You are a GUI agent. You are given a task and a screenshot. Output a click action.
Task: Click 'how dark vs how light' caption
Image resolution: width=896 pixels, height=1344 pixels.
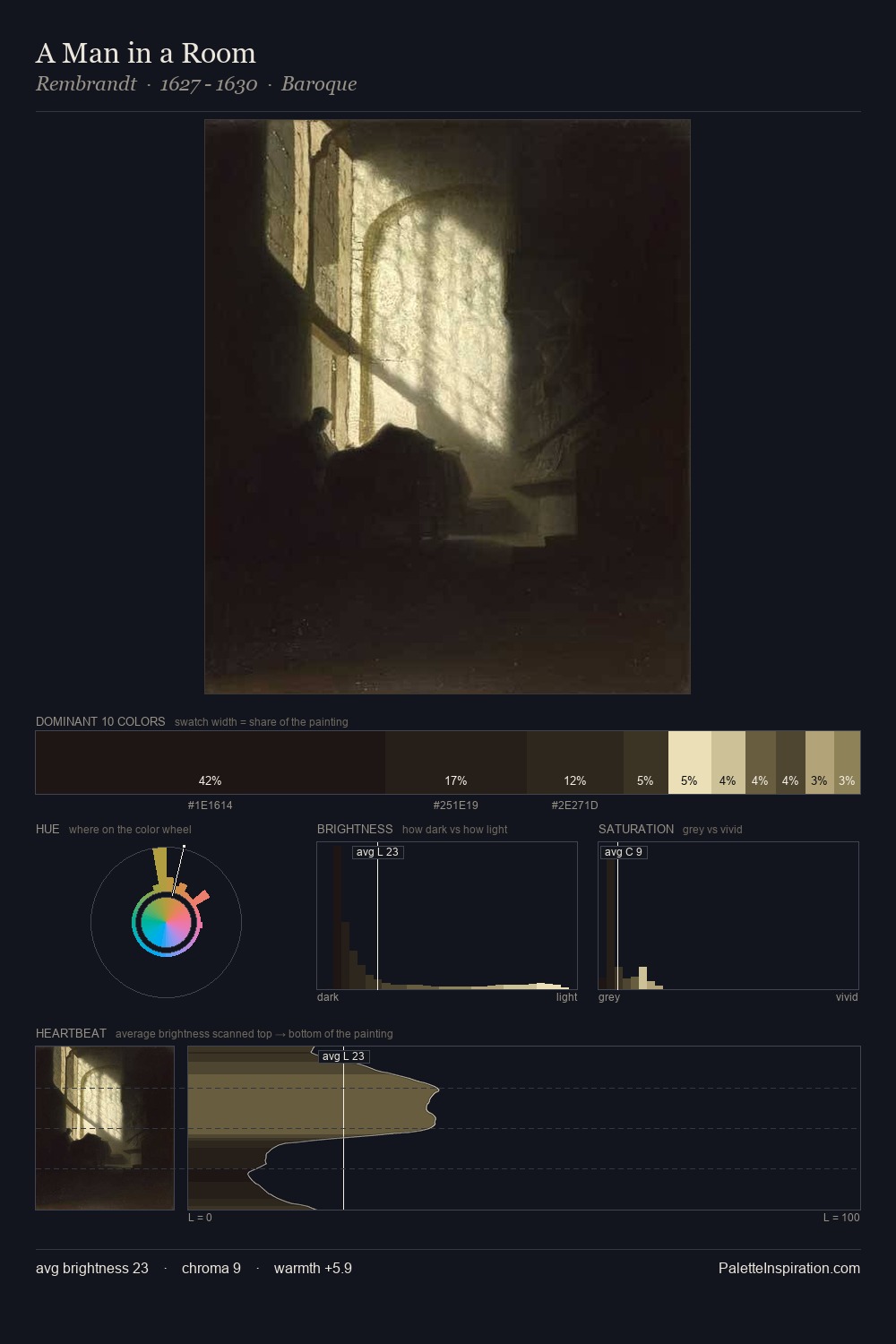pyautogui.click(x=455, y=830)
